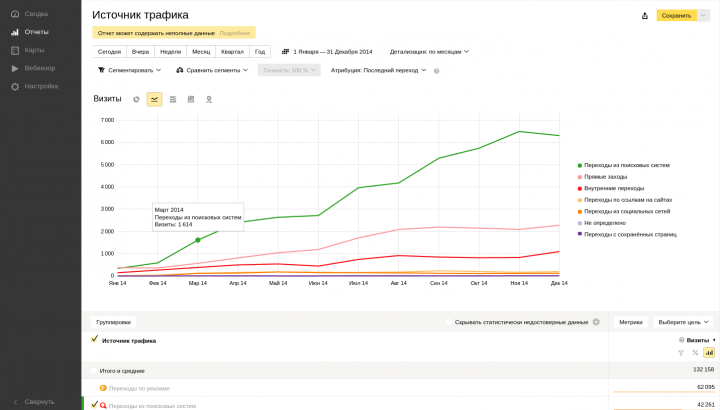This screenshot has height=410, width=720.
Task: Click the export report icon beside Сохранить
Action: [645, 16]
